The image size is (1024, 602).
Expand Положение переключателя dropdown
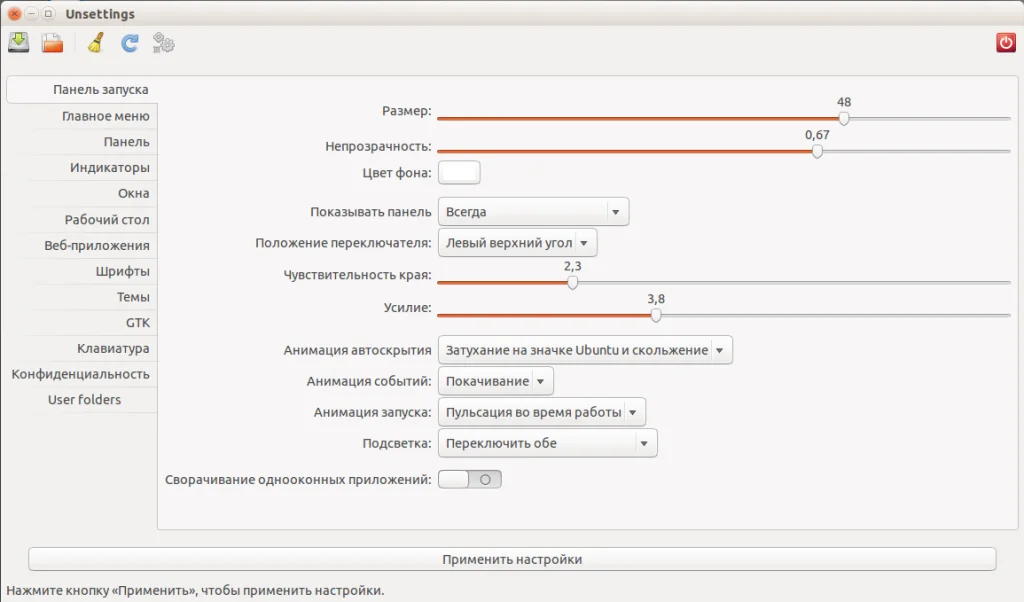517,243
